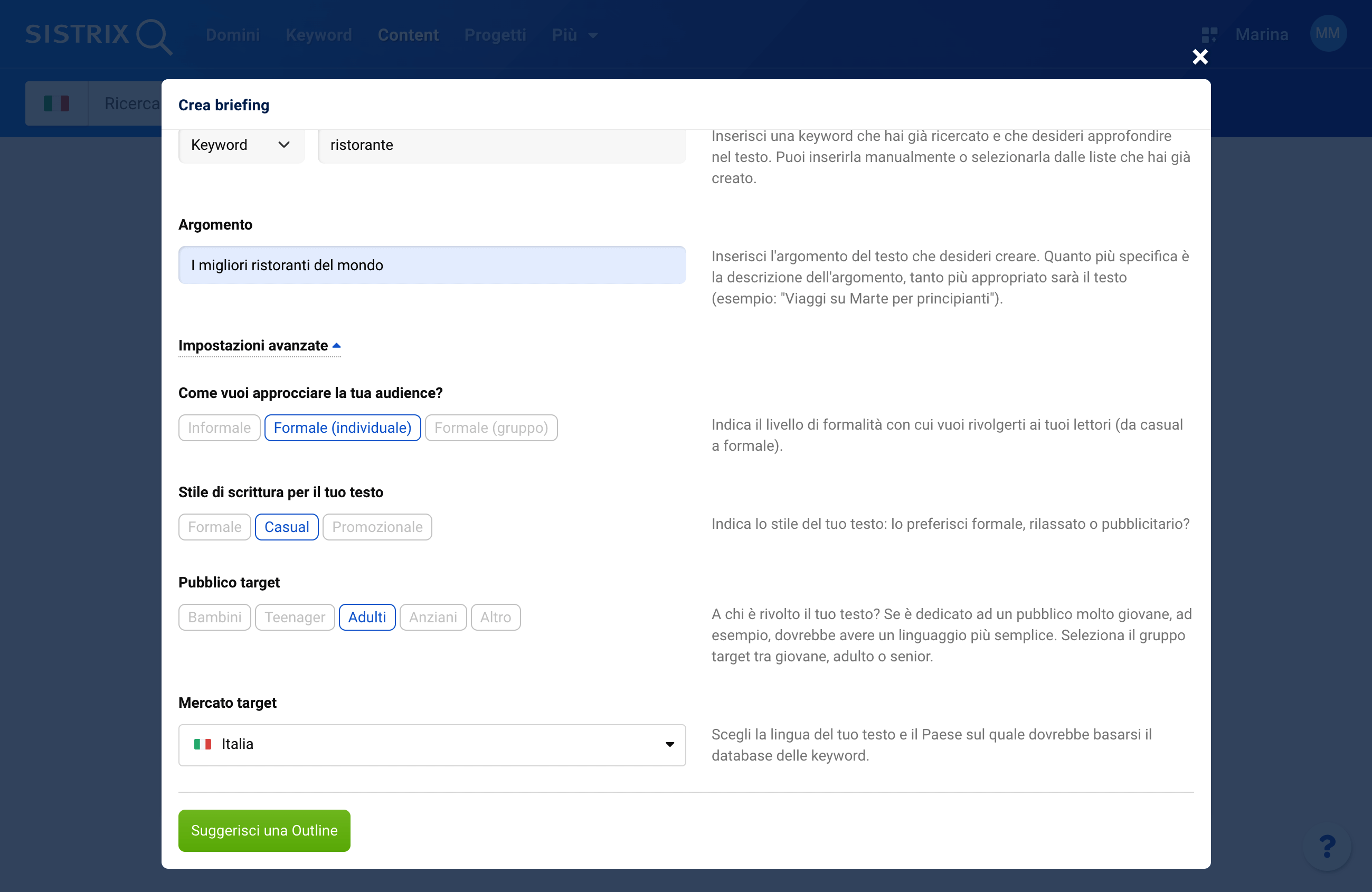This screenshot has height=892, width=1372.
Task: Set target audience to Anziani
Action: point(433,617)
